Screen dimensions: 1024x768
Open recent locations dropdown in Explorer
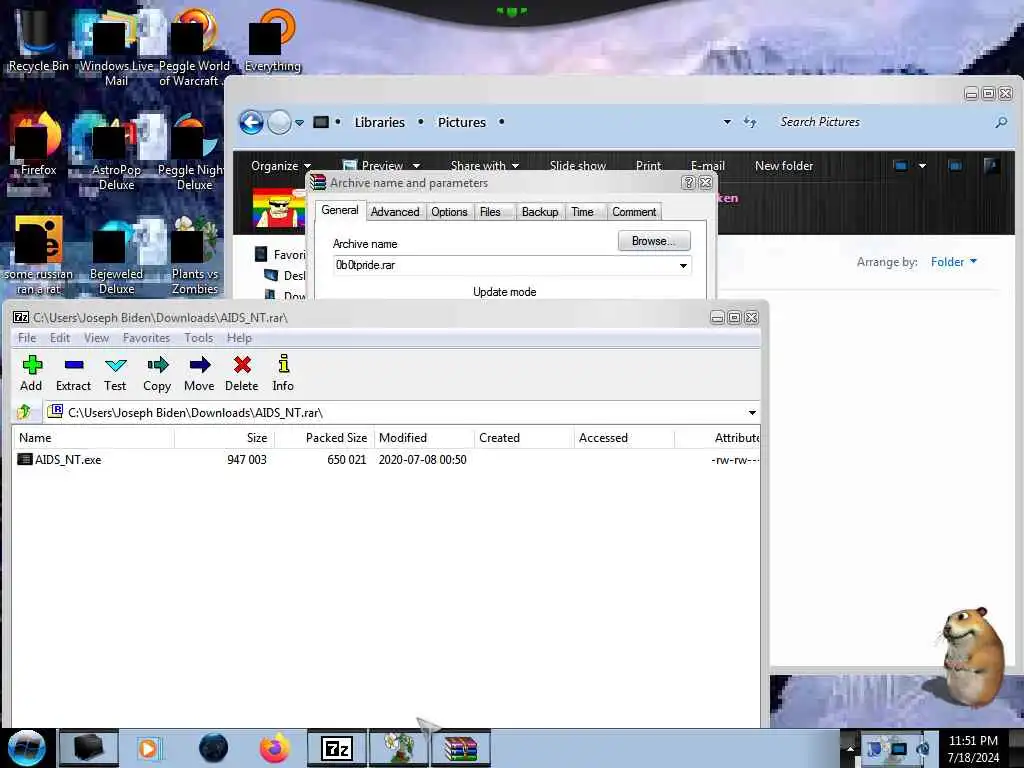(299, 122)
